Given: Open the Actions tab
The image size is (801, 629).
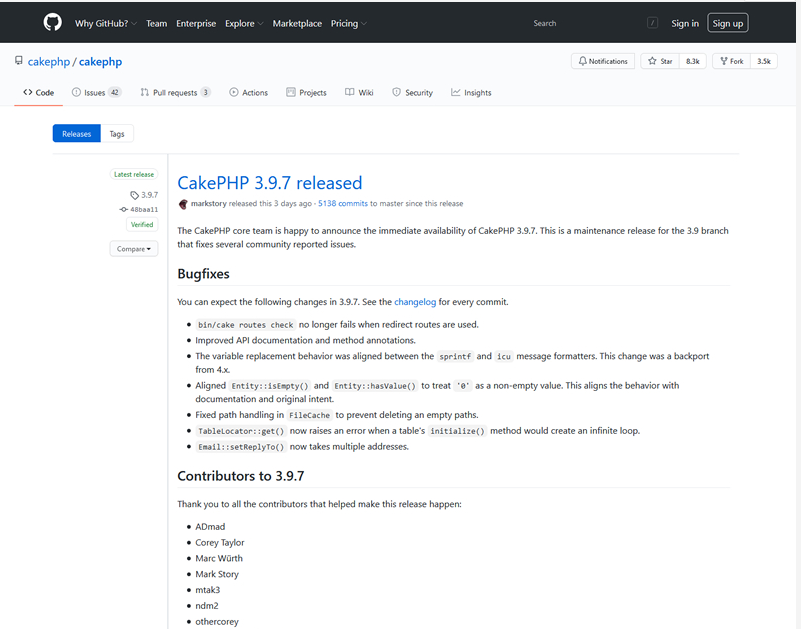Looking at the screenshot, I should coord(249,92).
